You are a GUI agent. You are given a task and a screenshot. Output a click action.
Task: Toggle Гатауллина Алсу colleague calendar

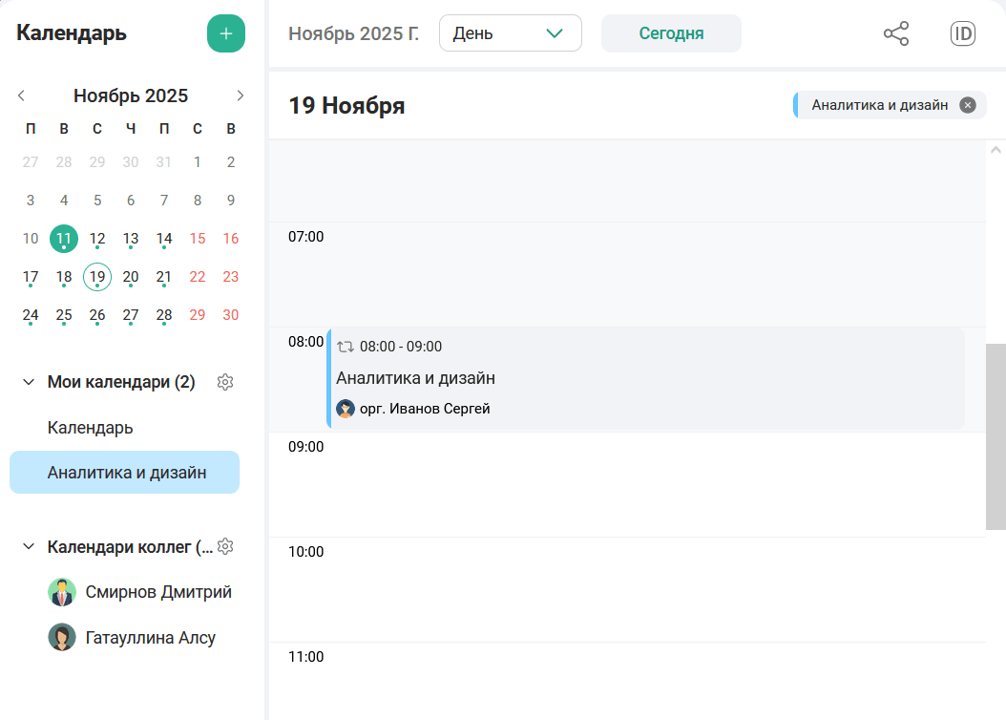[150, 637]
